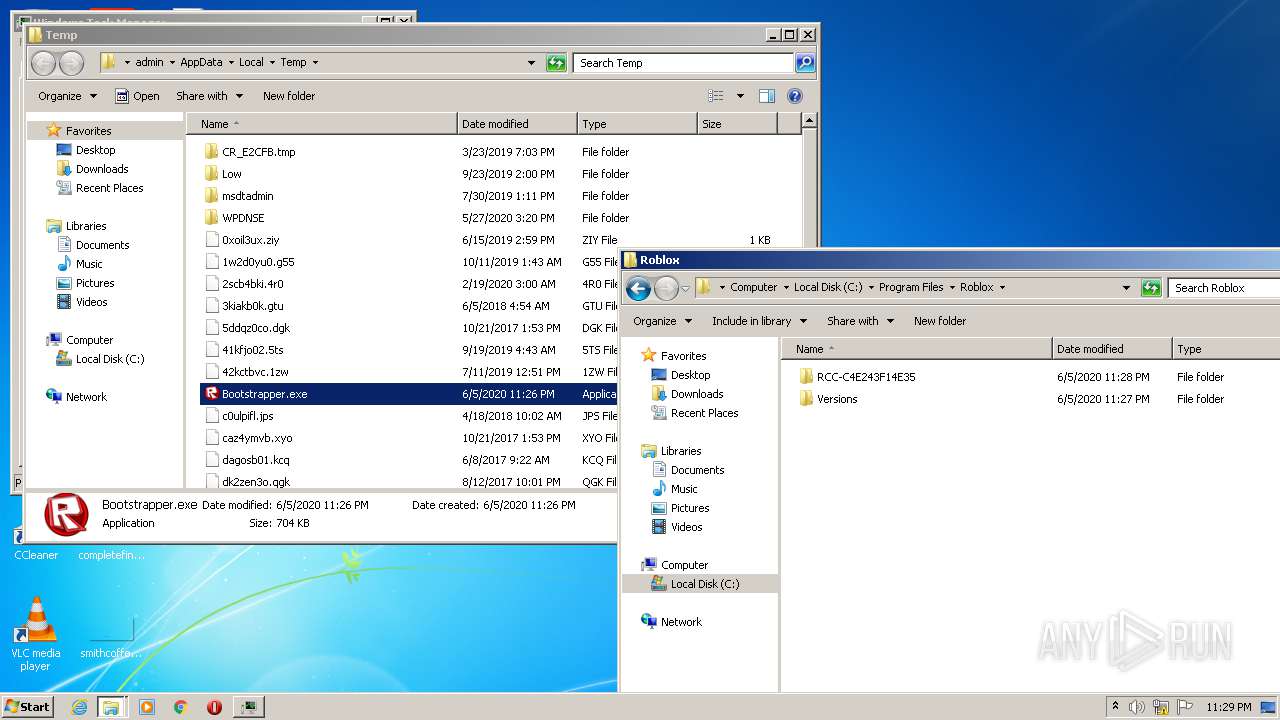Select the CR_E2CFB.tmp folder
The width and height of the screenshot is (1280, 720).
click(x=258, y=152)
